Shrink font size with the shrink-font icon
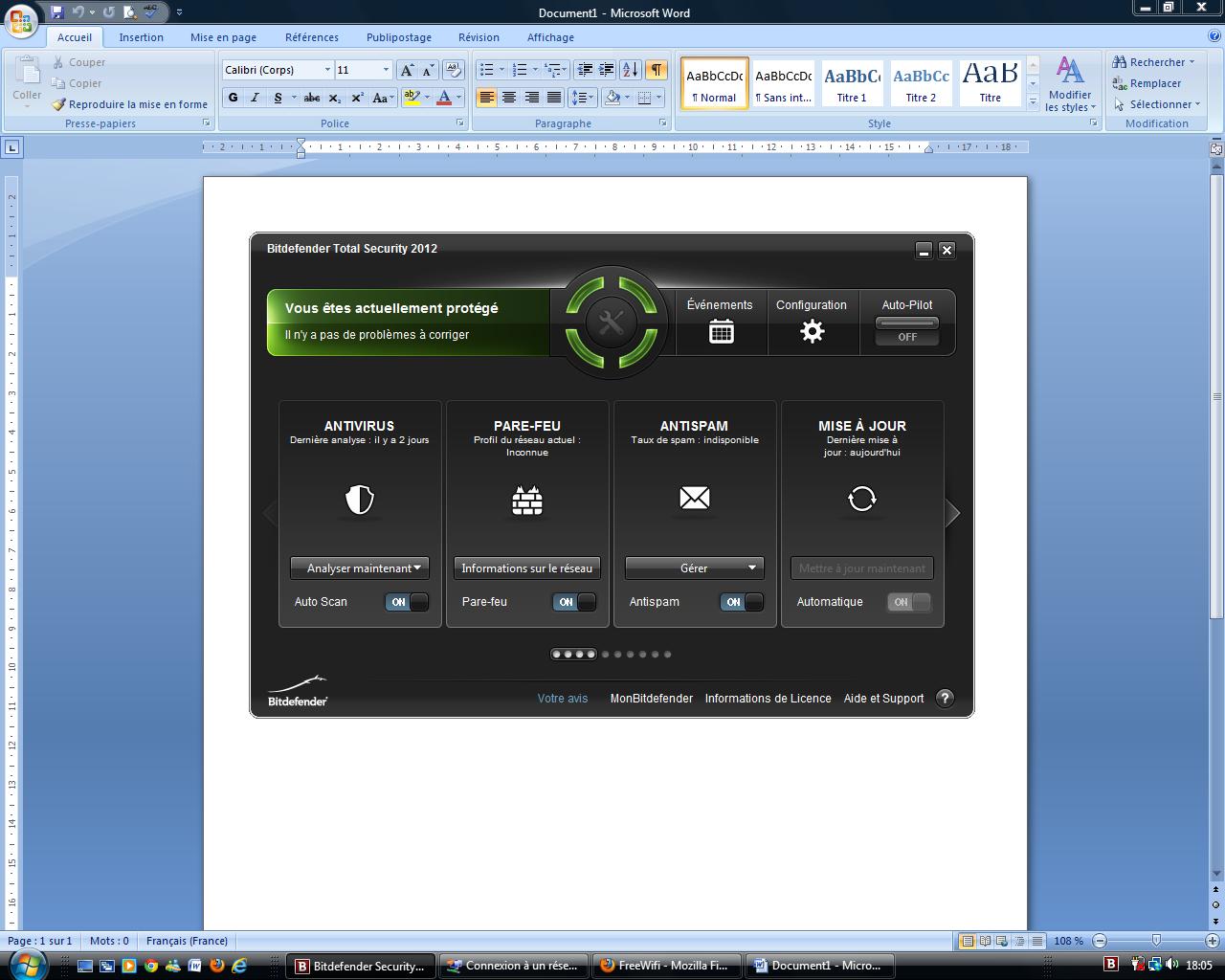 pyautogui.click(x=428, y=70)
